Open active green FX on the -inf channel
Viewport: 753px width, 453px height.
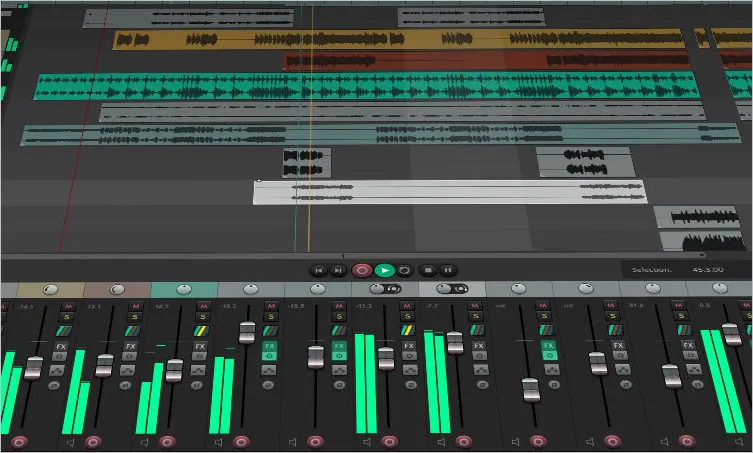(x=548, y=345)
